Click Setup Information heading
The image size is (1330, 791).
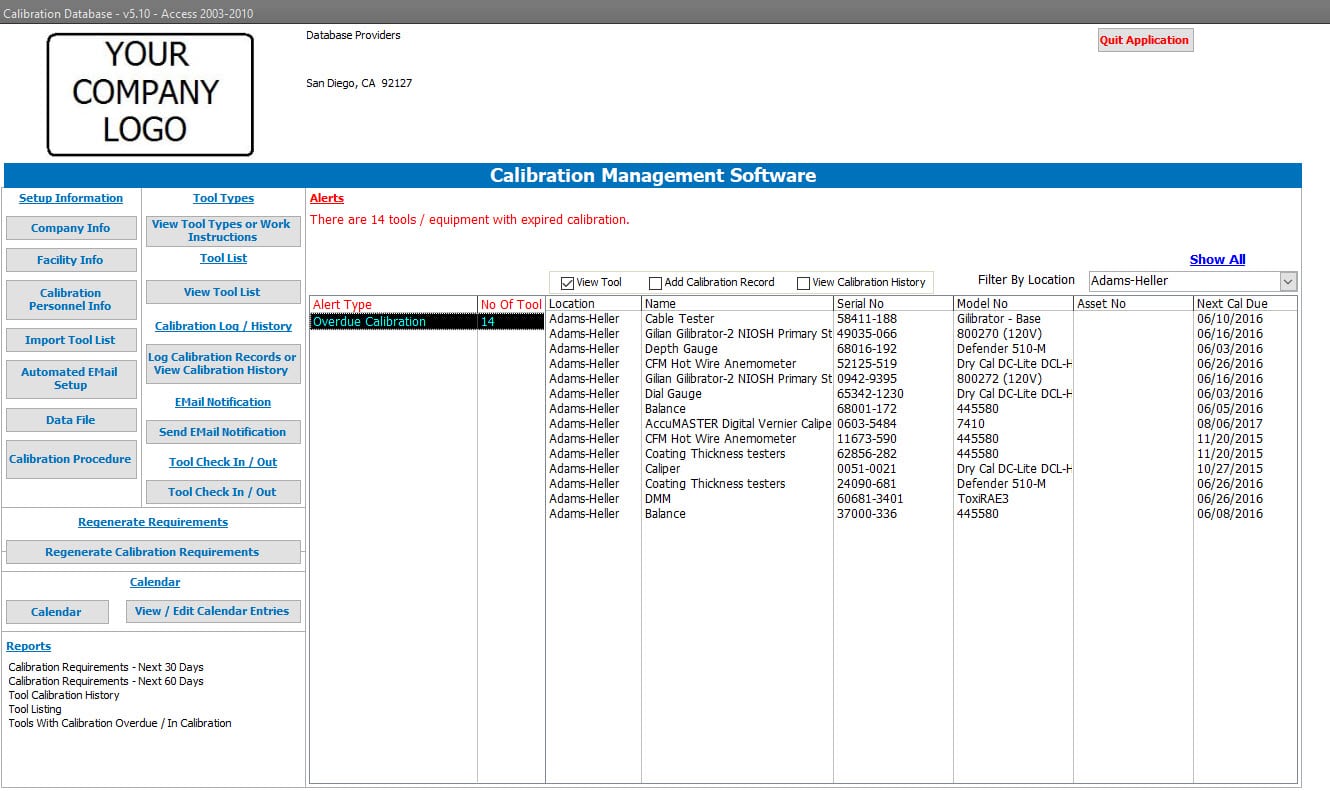[x=71, y=198]
